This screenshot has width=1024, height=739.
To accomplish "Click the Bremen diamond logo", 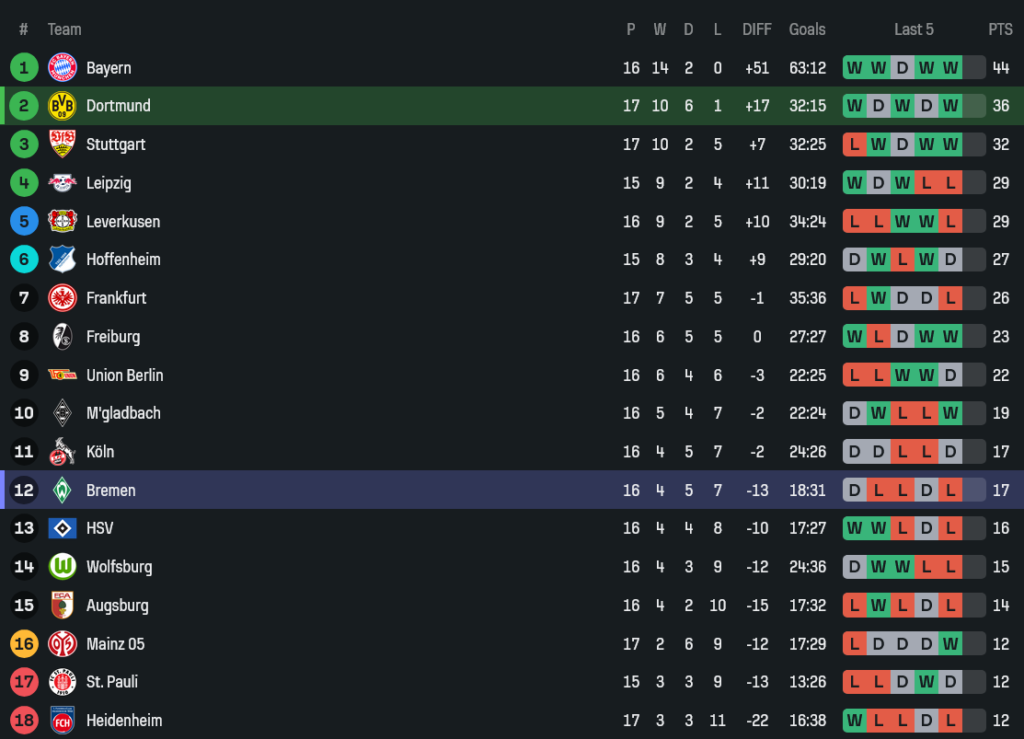I will 62,490.
